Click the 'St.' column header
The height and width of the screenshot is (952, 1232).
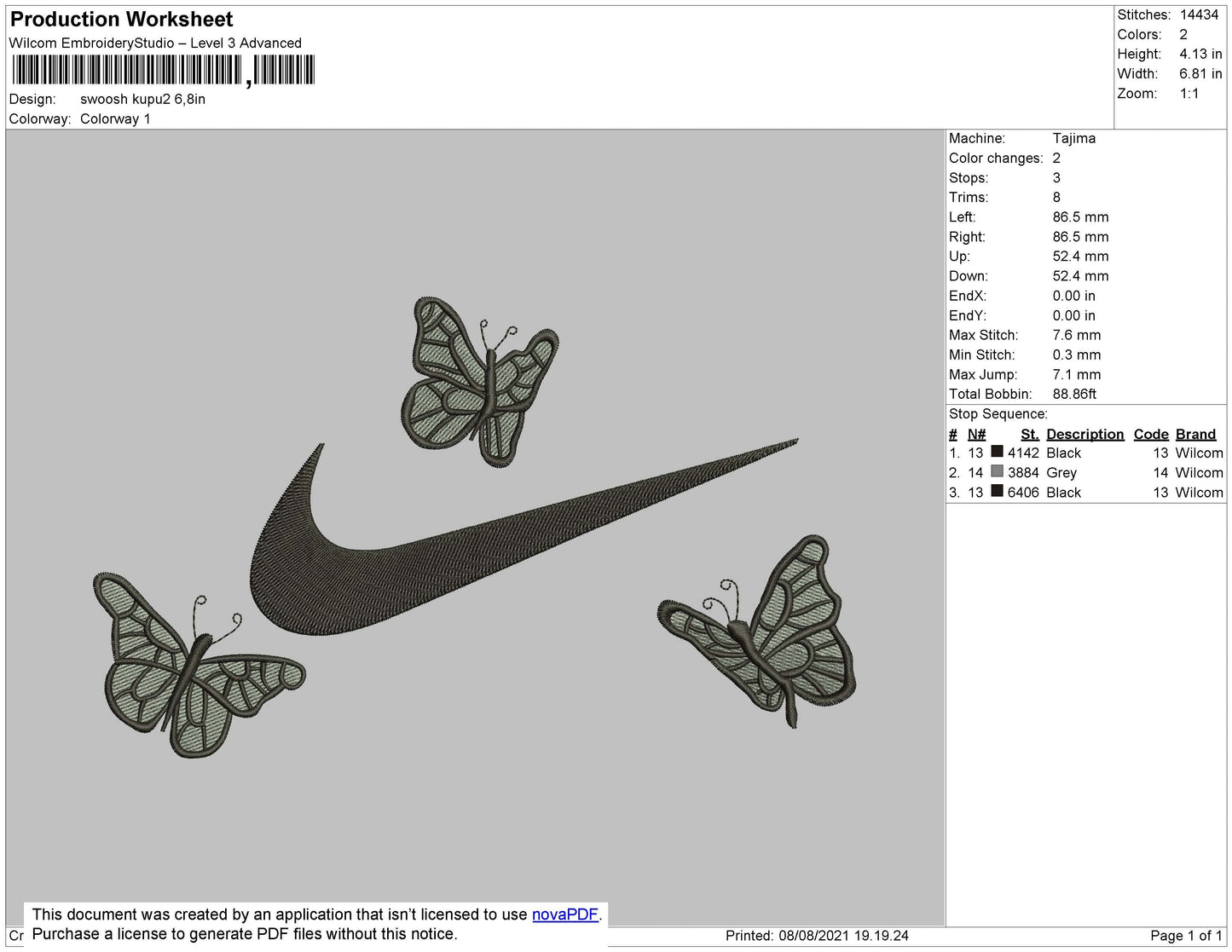[1030, 434]
